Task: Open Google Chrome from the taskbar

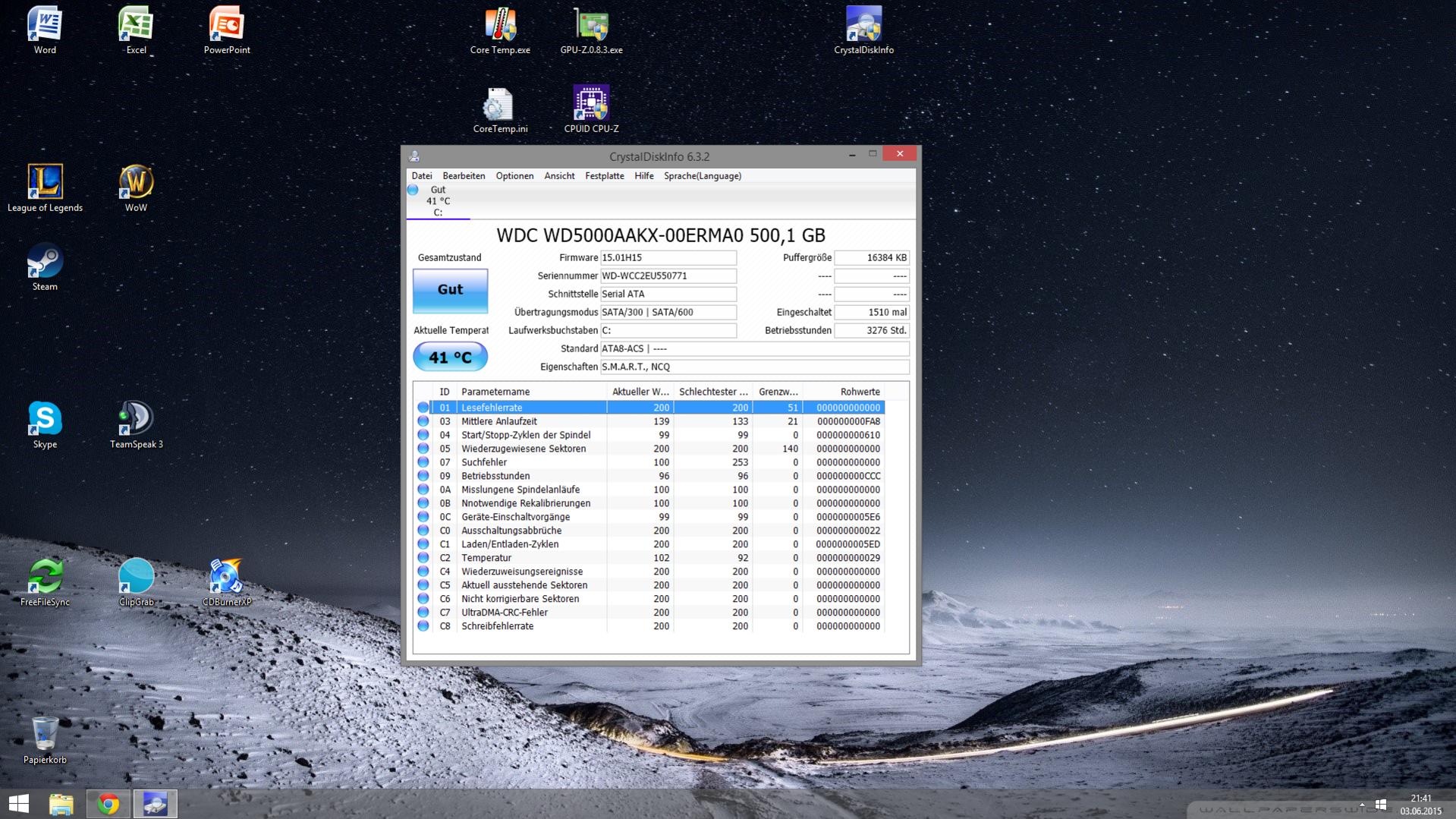Action: tap(108, 804)
